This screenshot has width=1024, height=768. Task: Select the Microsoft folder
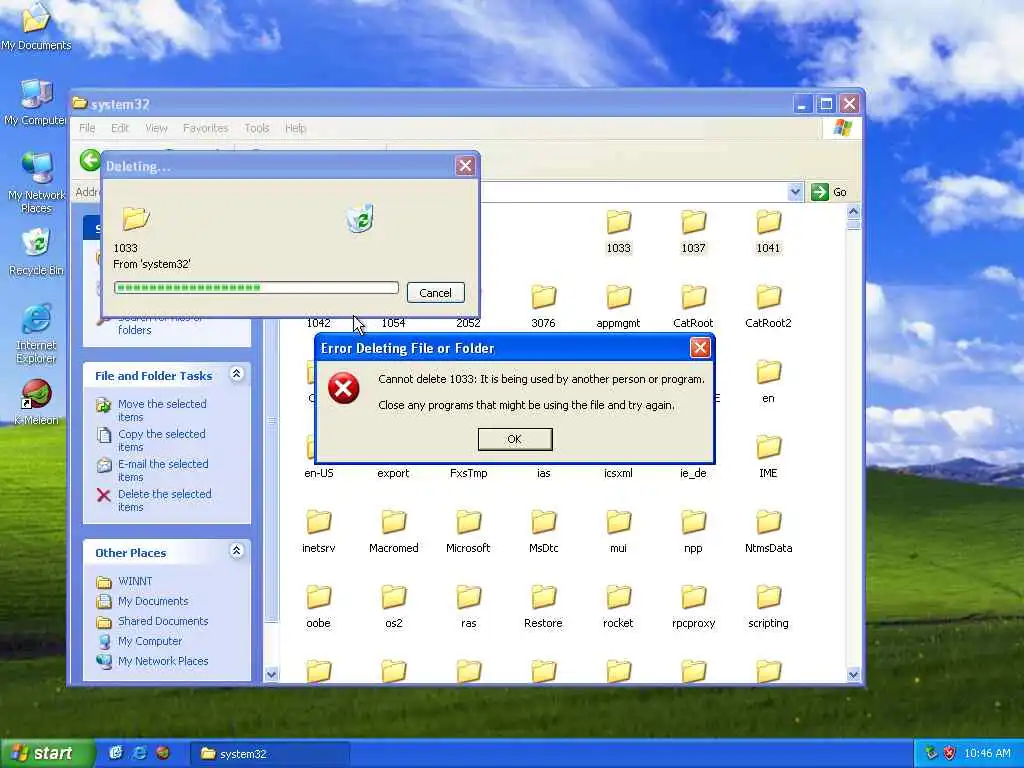click(468, 532)
